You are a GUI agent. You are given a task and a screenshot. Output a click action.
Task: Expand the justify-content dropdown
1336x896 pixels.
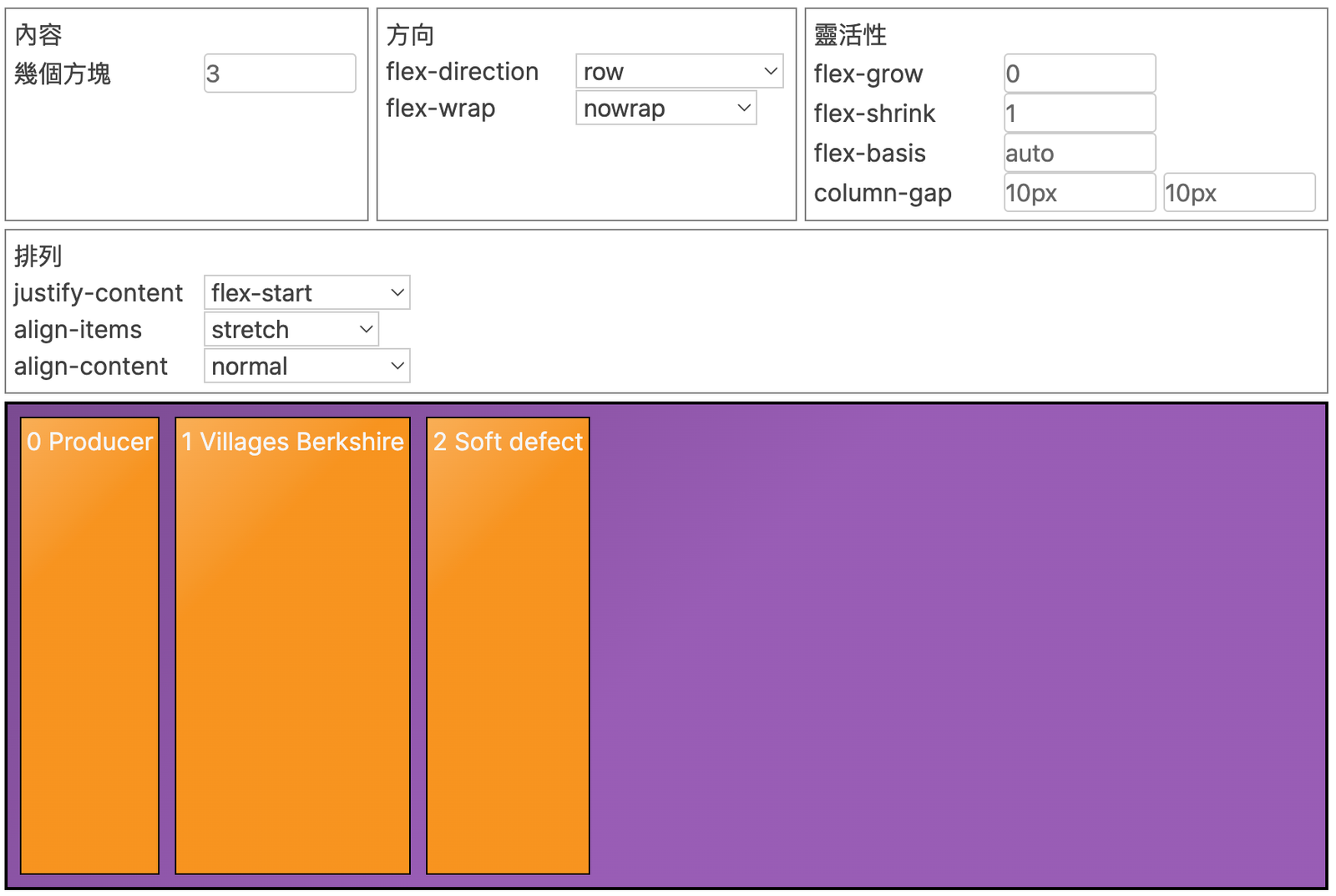click(x=306, y=293)
